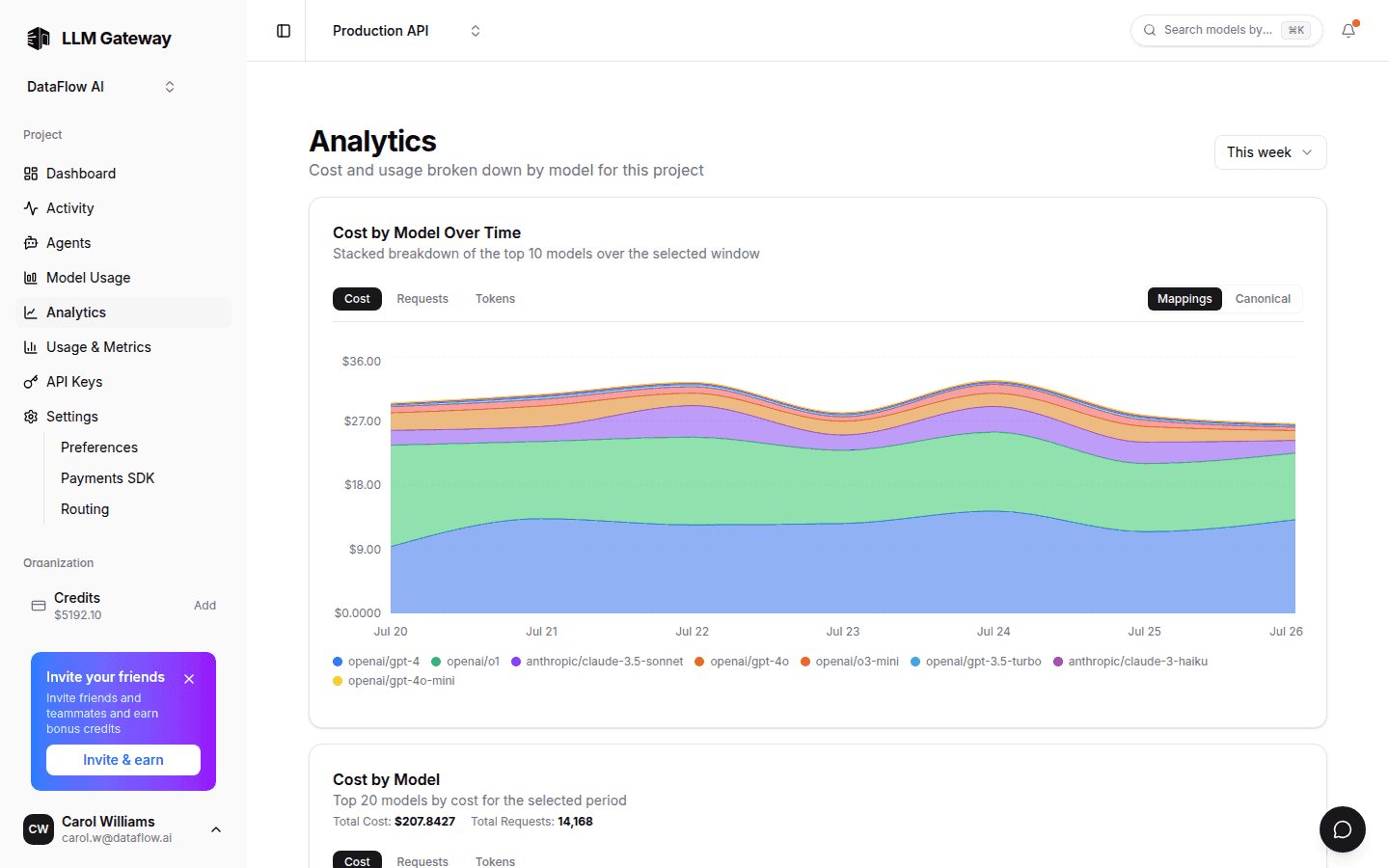Open the notifications bell

[x=1348, y=30]
